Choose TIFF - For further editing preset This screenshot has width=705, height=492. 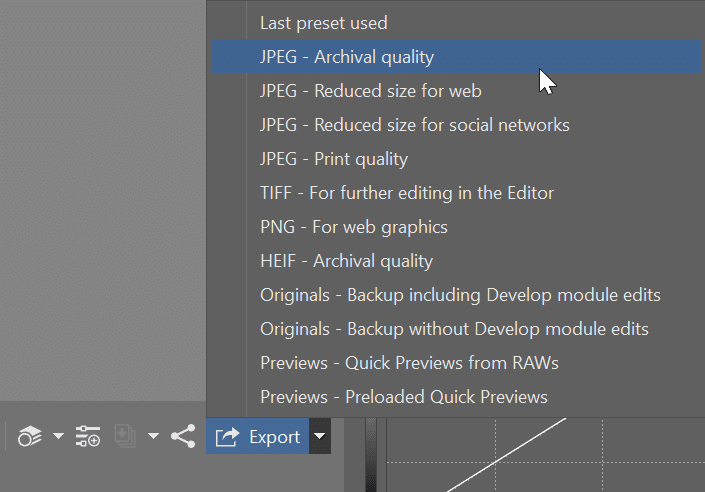click(456, 192)
